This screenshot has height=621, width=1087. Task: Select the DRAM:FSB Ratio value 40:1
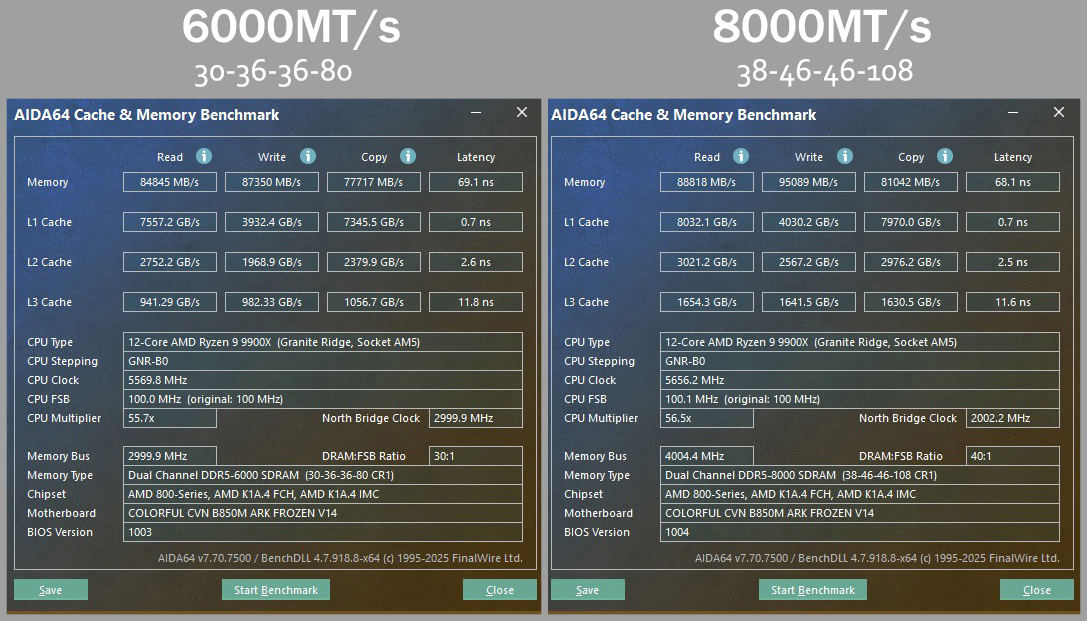1013,456
